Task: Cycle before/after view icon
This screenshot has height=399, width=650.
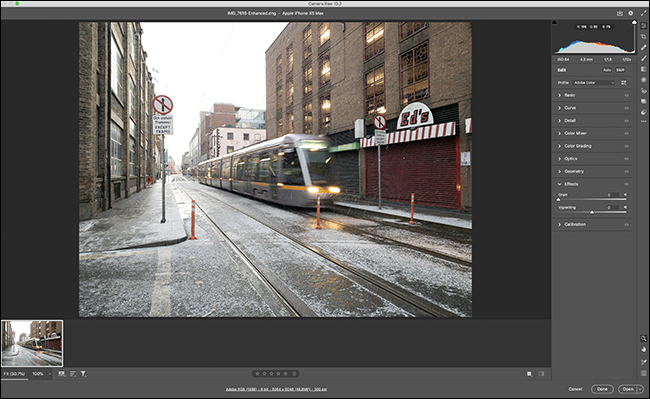Action: [x=529, y=374]
